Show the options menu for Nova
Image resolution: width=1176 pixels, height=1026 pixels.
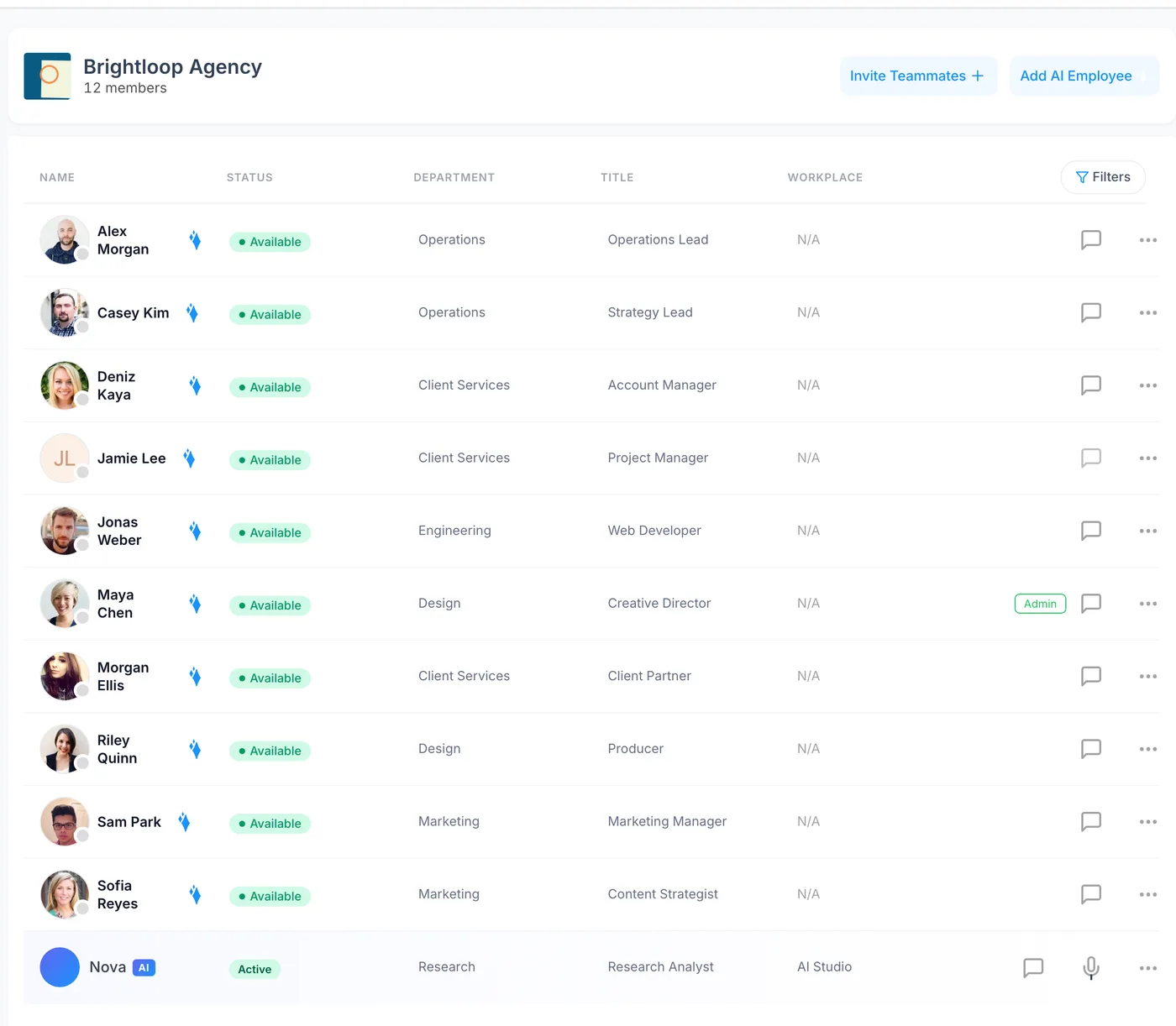pyautogui.click(x=1148, y=968)
